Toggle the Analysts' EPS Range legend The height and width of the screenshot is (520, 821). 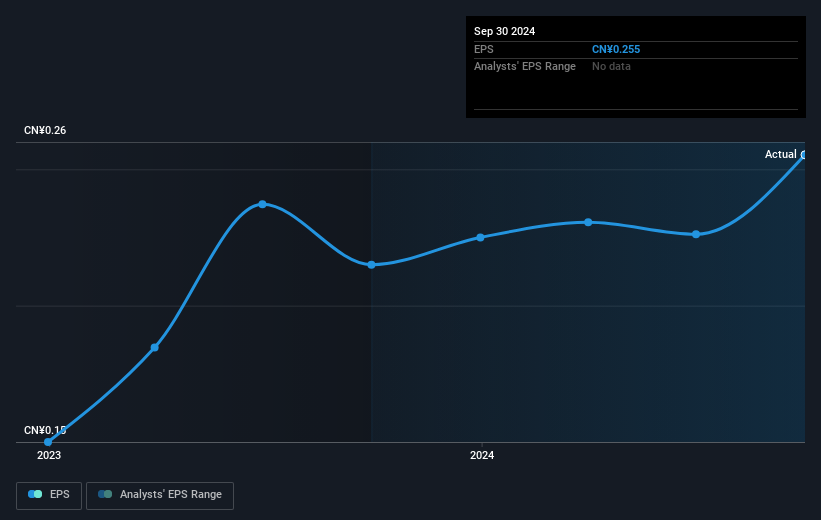[x=160, y=495]
